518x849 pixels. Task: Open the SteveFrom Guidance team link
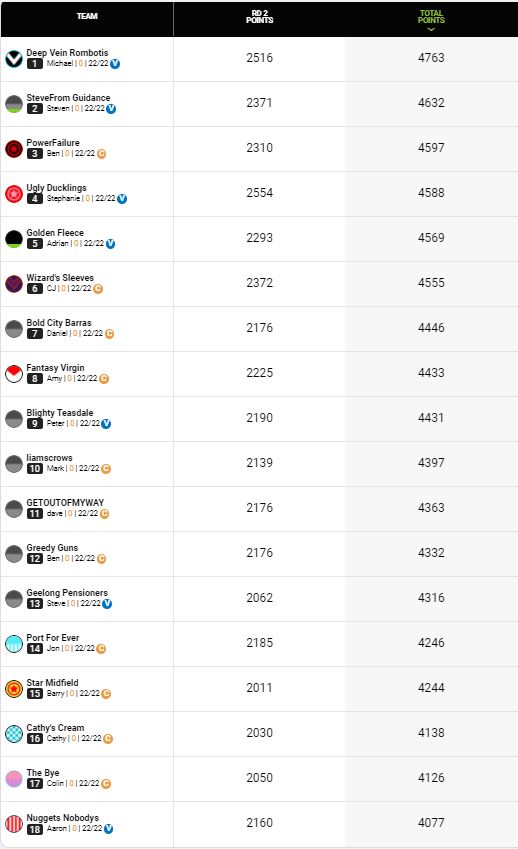pyautogui.click(x=68, y=97)
